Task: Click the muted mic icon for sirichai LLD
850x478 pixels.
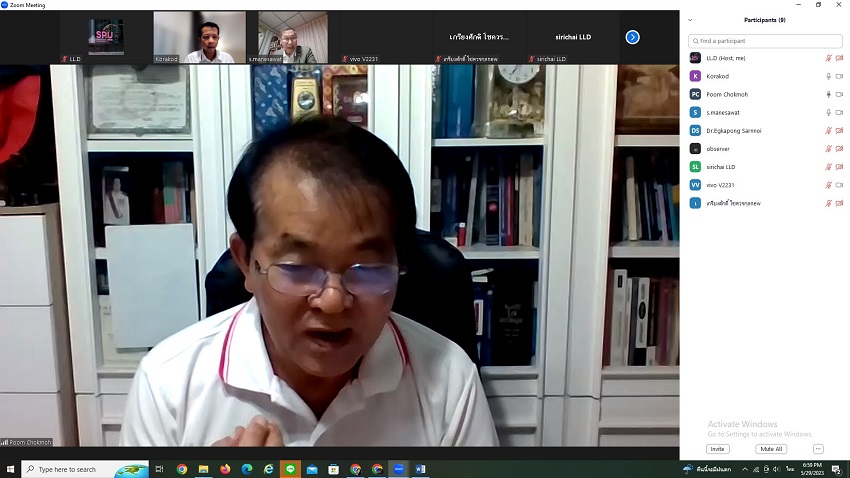Action: coord(828,167)
